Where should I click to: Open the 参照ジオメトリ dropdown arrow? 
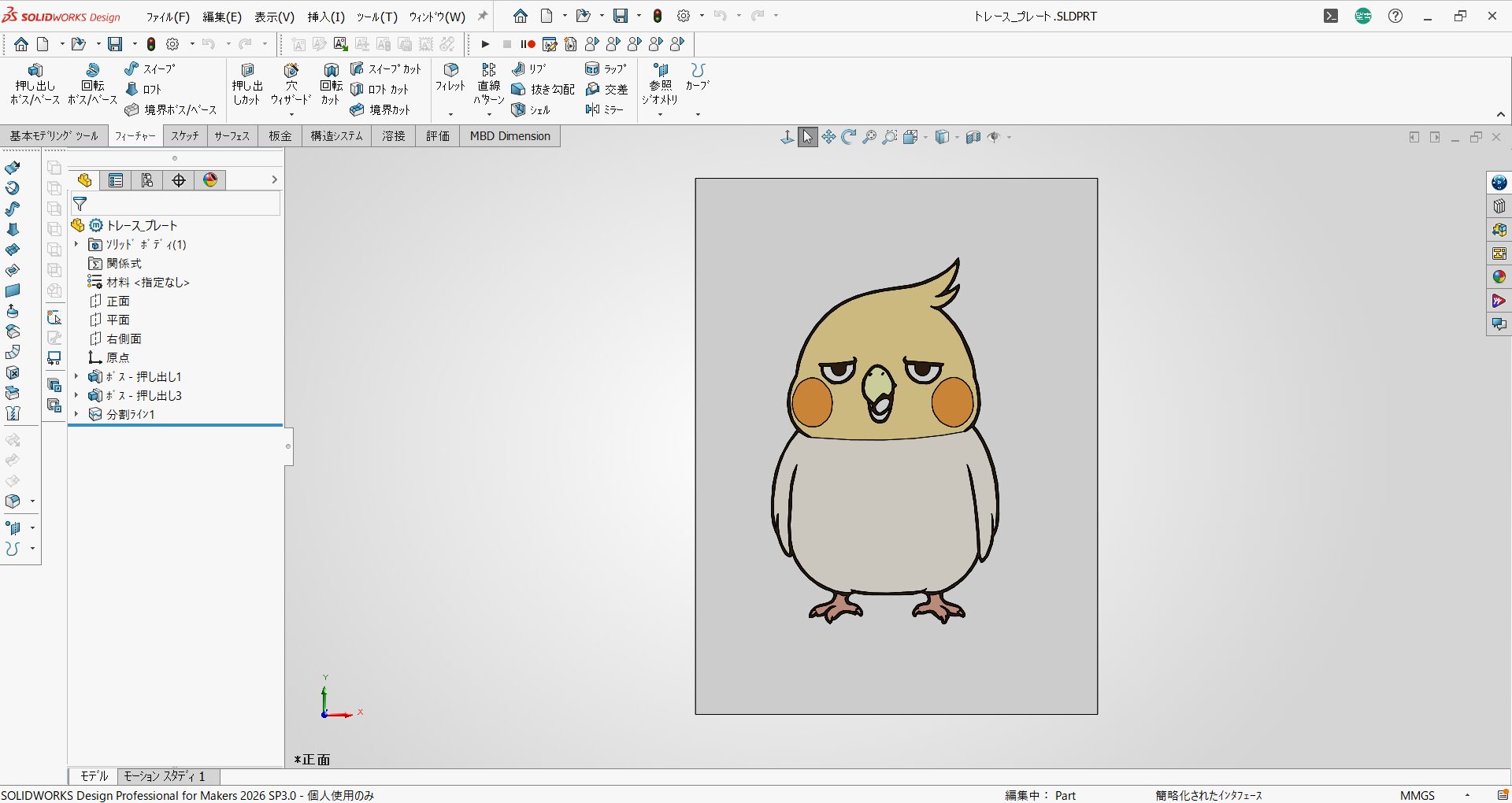[x=660, y=114]
